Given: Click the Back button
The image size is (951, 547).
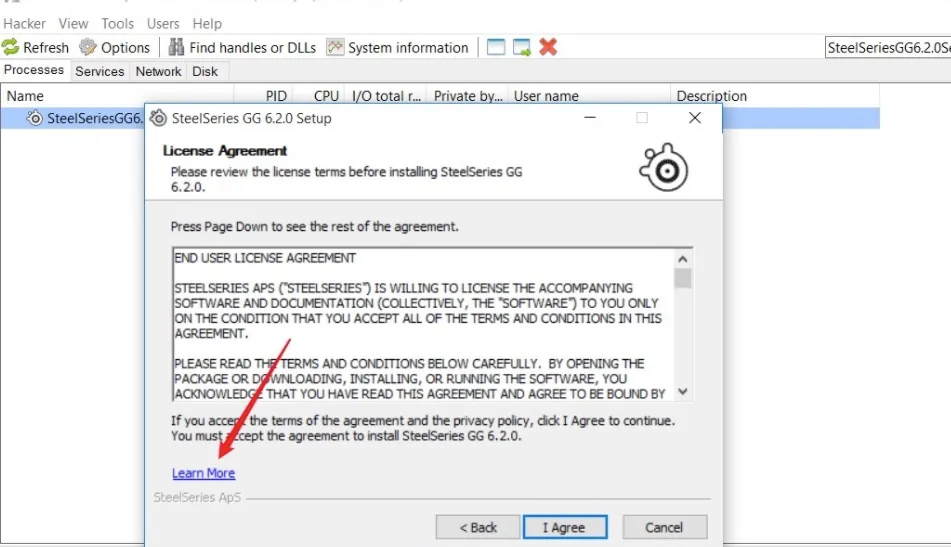Looking at the screenshot, I should (478, 527).
